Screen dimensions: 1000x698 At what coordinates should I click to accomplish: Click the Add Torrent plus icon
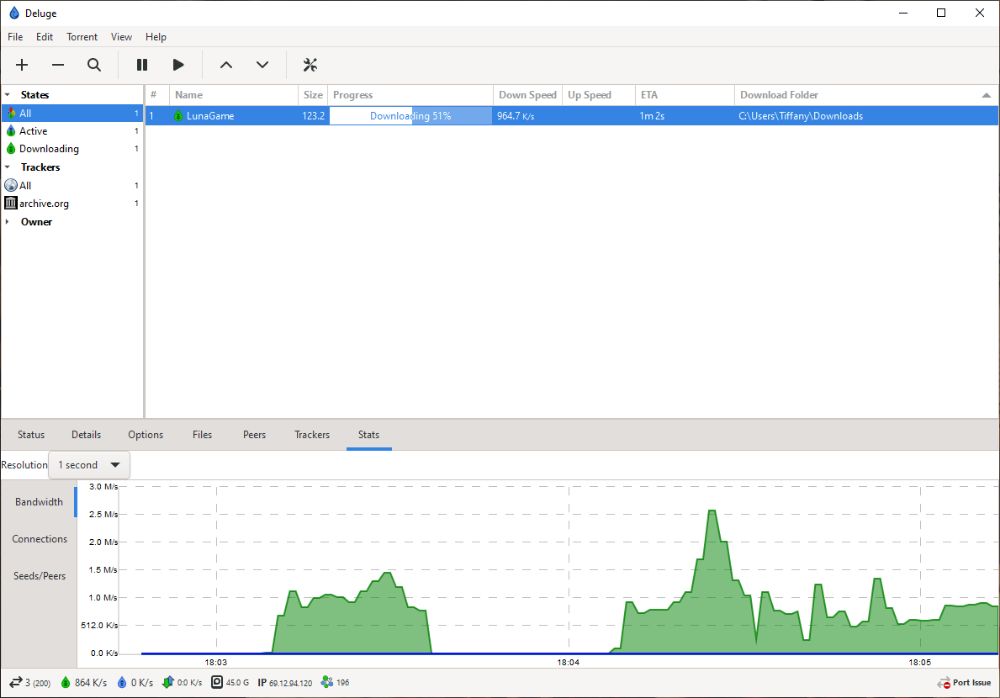point(22,64)
